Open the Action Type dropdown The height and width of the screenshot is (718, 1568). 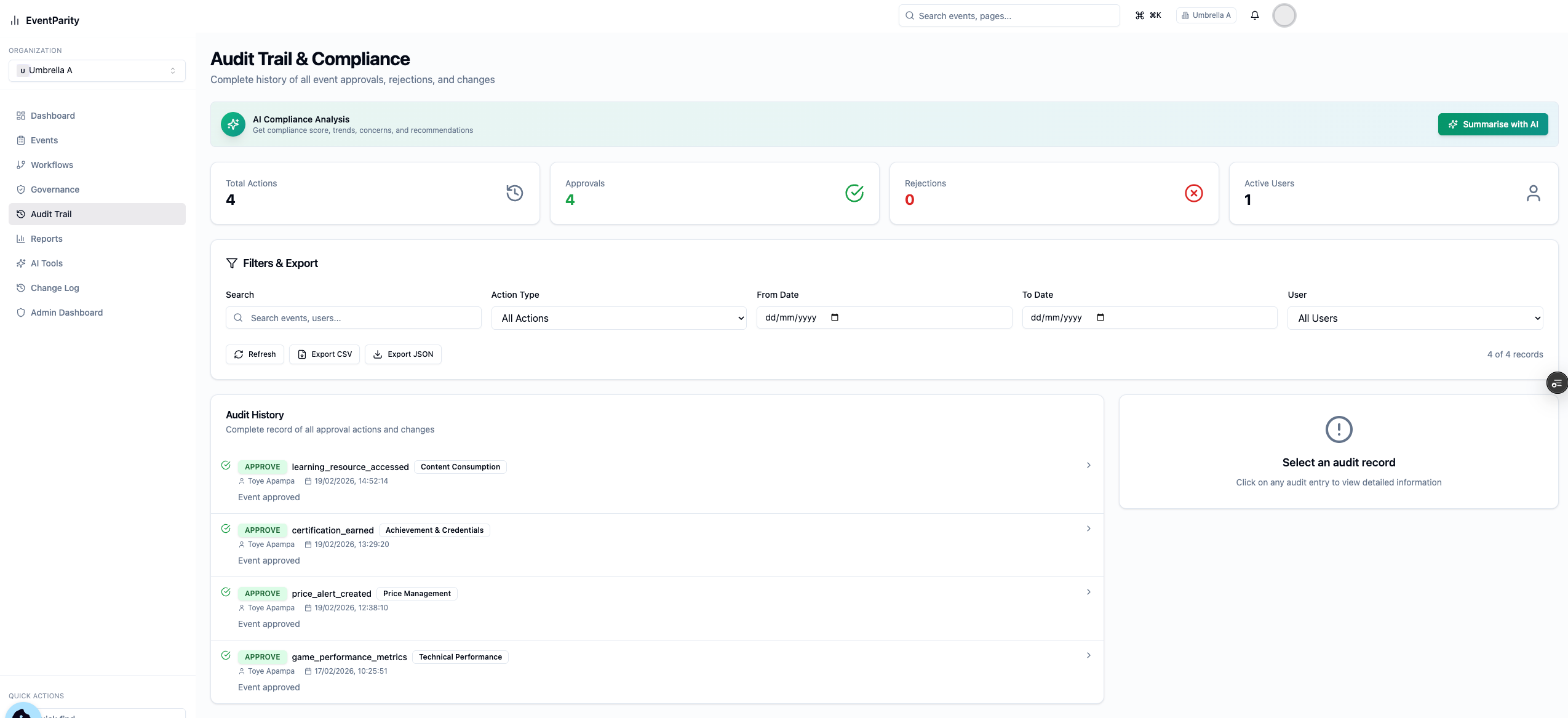point(618,318)
